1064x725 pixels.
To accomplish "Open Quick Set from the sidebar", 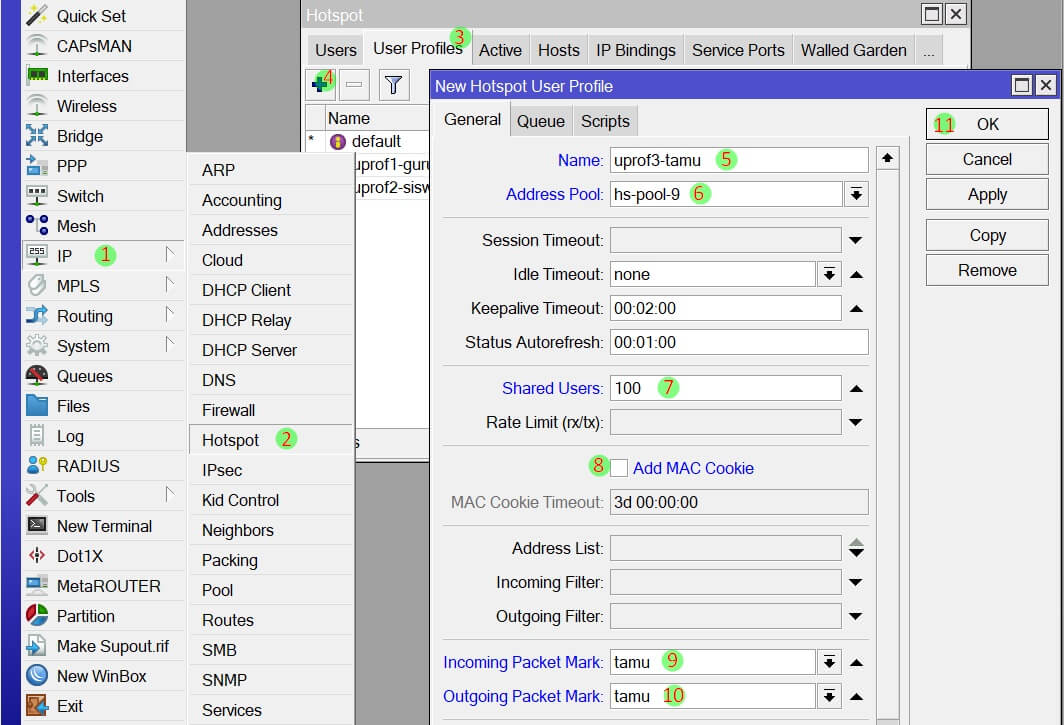I will (x=90, y=16).
